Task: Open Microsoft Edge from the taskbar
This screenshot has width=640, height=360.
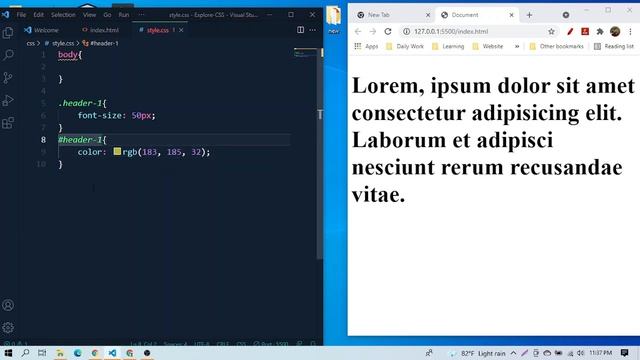Action: click(78, 353)
